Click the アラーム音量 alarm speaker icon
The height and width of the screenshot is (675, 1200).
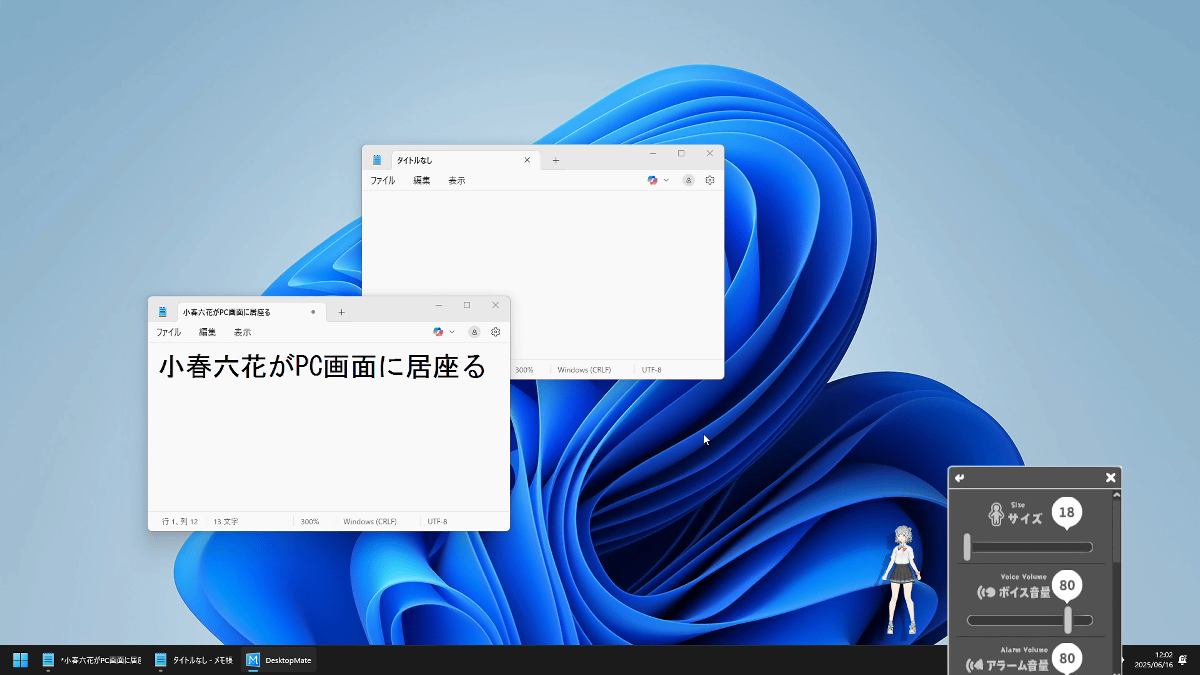(975, 665)
